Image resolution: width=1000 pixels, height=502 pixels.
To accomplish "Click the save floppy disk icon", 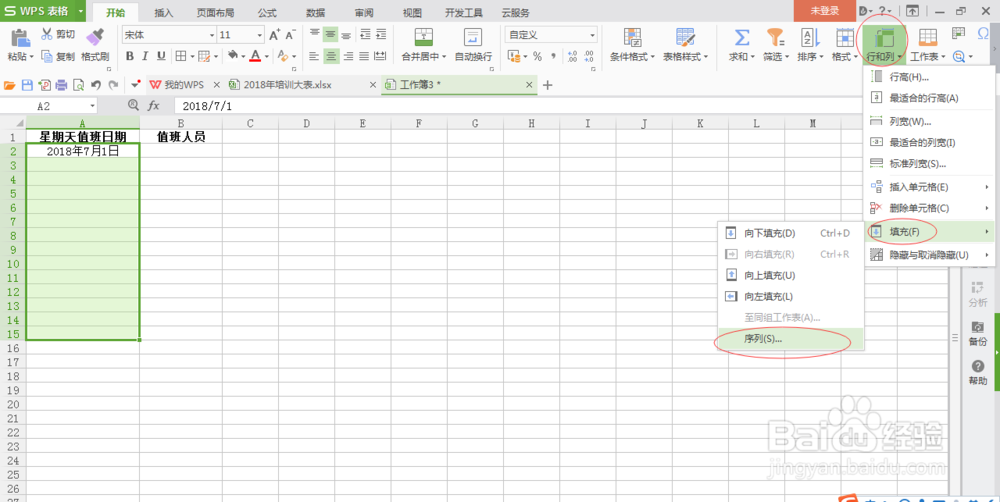I will [27, 85].
